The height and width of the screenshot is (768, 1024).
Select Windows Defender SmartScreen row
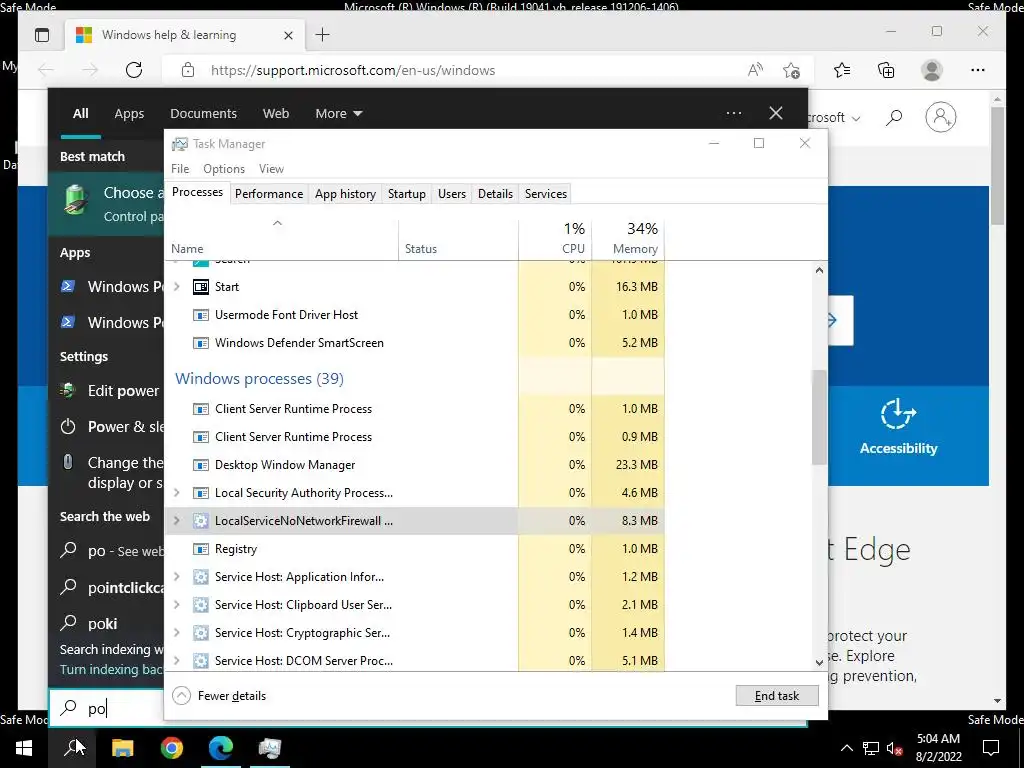pos(415,343)
